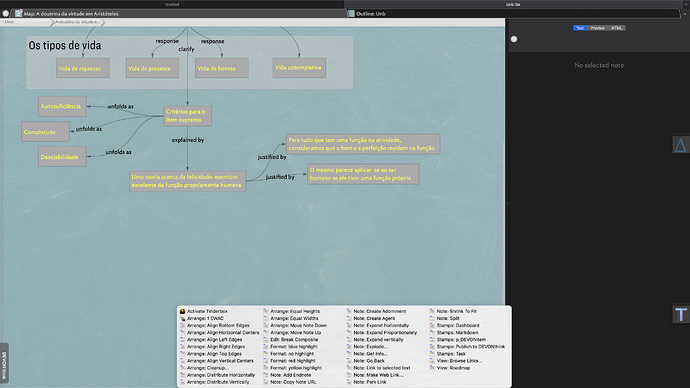
Task: Click the white circle beside Map tab
Action: pyautogui.click(x=6, y=14)
